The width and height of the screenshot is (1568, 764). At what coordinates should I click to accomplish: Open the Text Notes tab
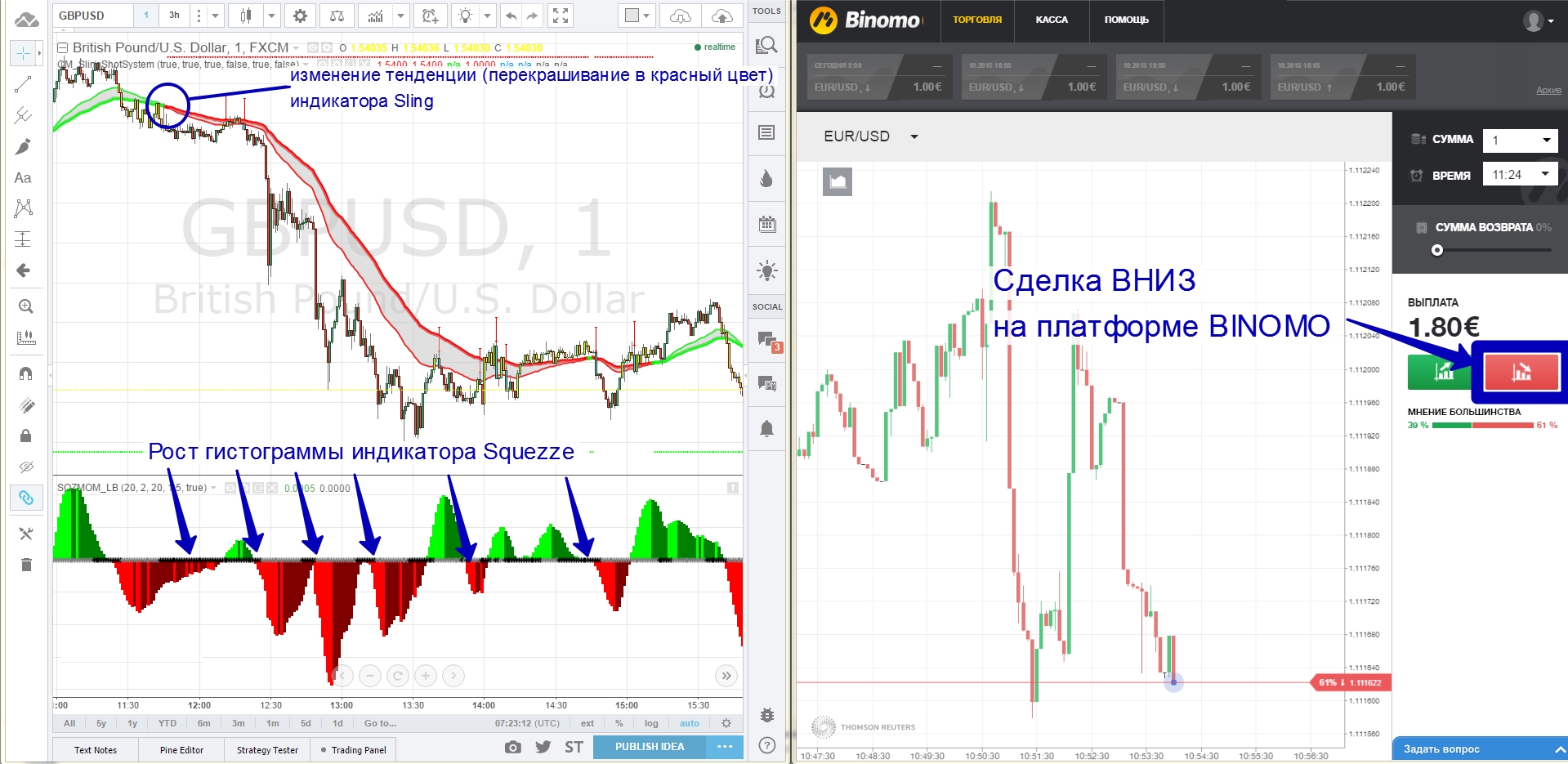pyautogui.click(x=96, y=750)
